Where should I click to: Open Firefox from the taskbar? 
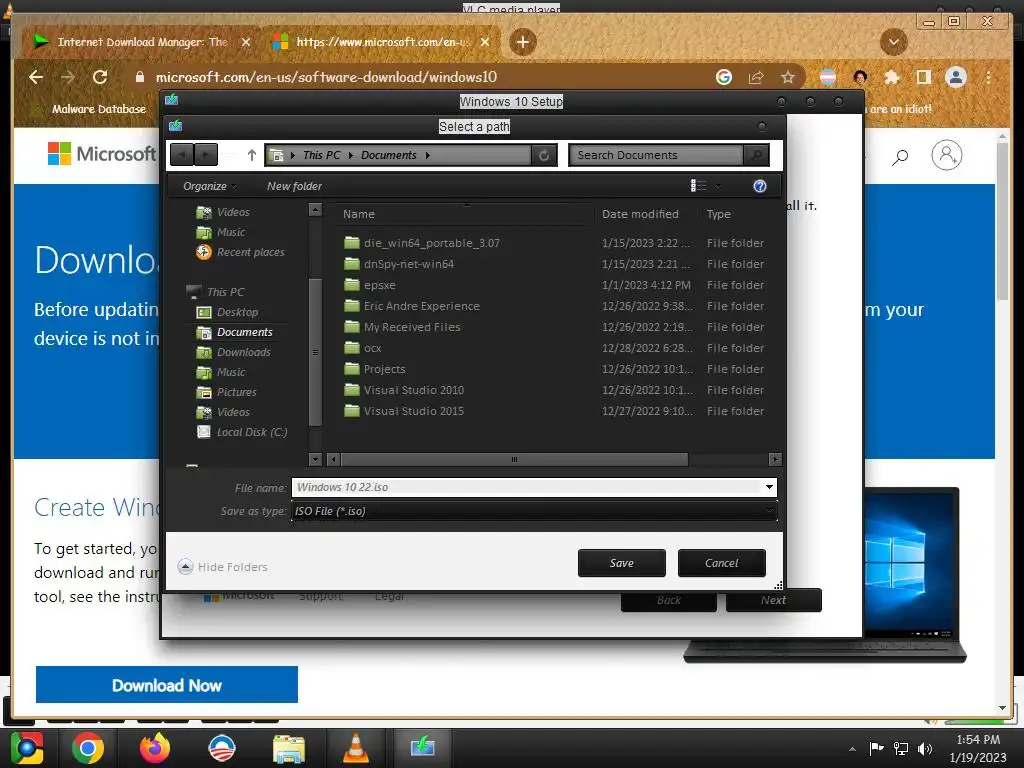tap(155, 748)
